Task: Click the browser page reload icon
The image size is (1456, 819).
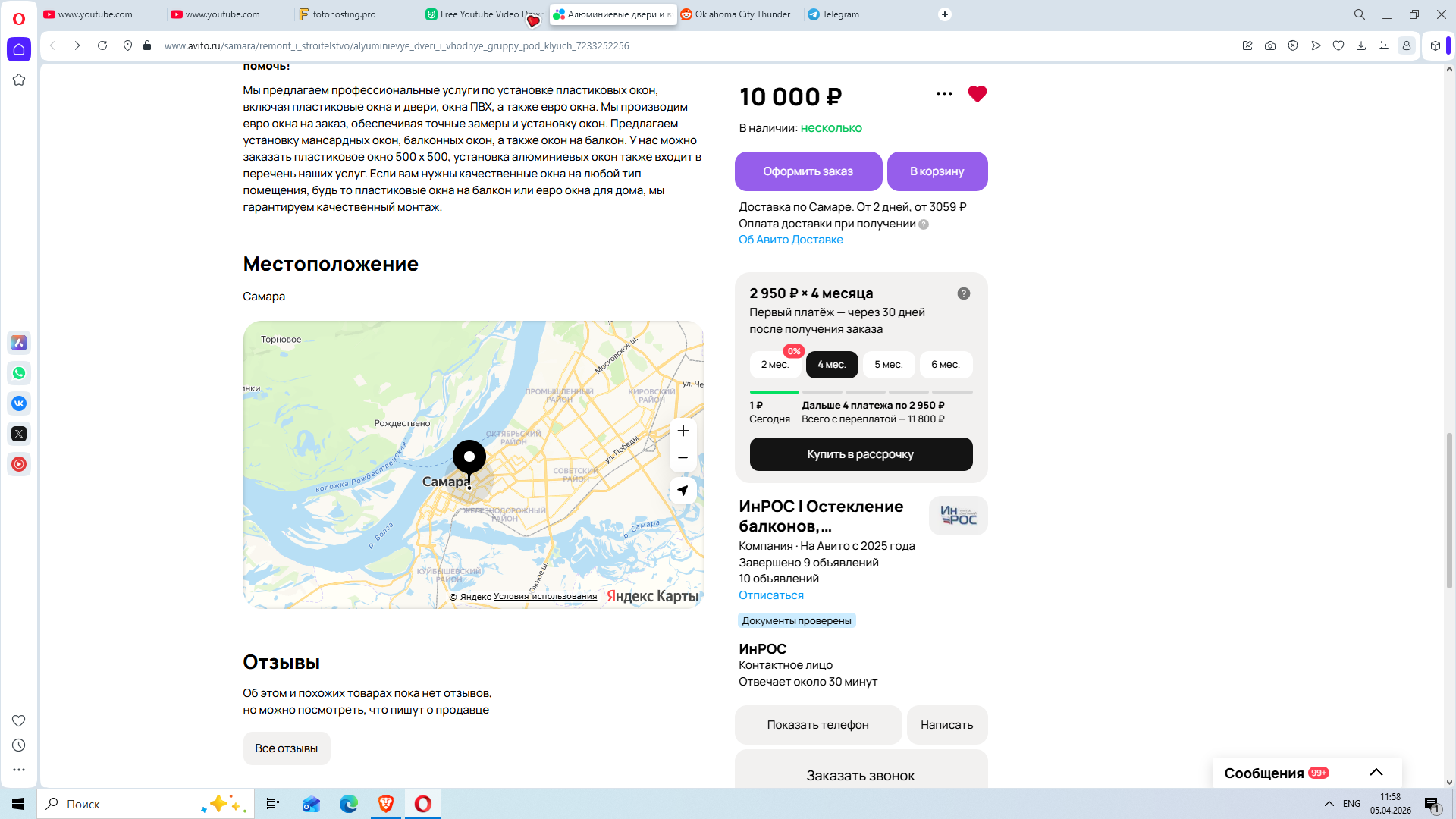Action: 102,45
